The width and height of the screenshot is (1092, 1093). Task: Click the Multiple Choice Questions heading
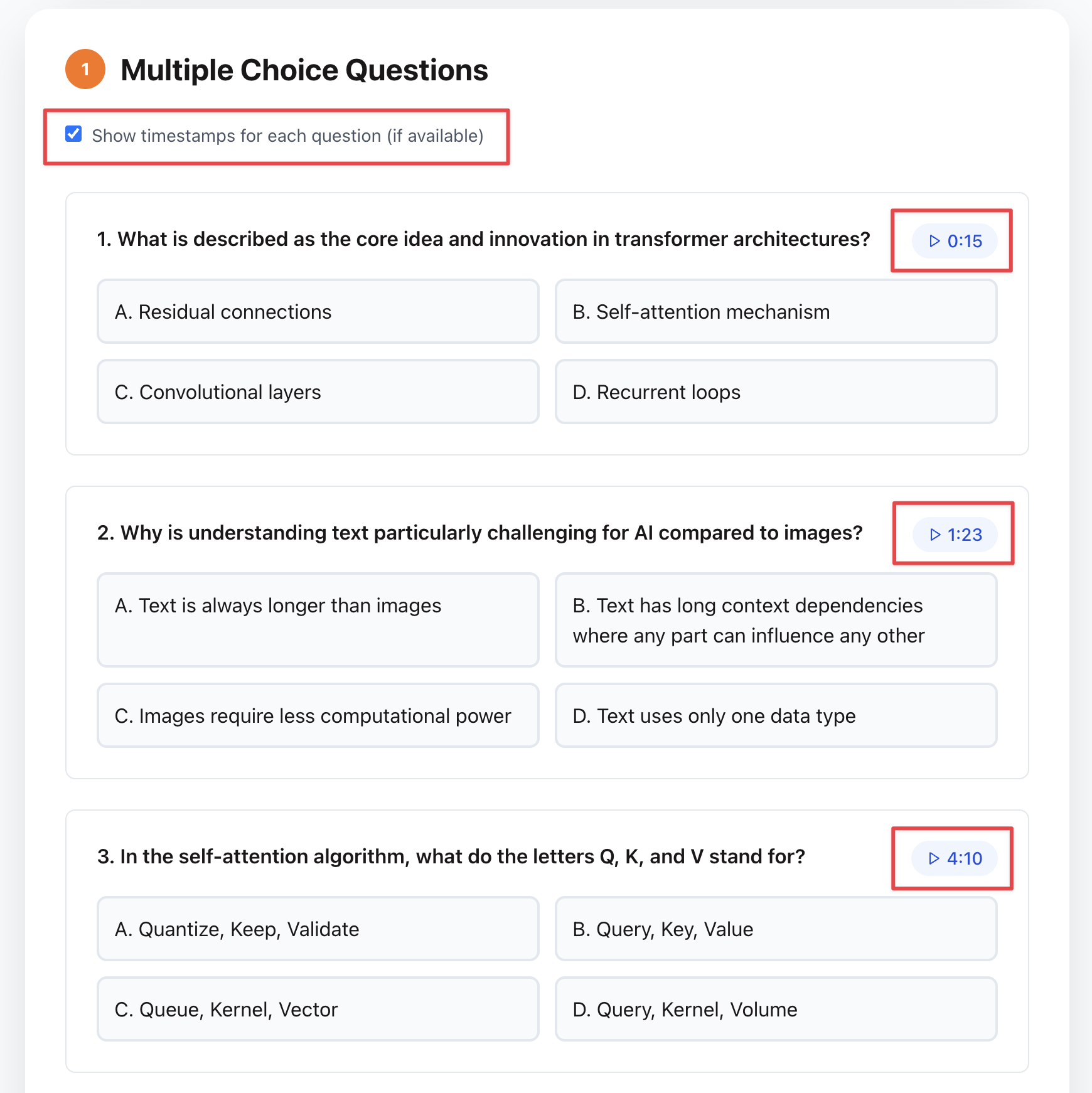coord(304,70)
